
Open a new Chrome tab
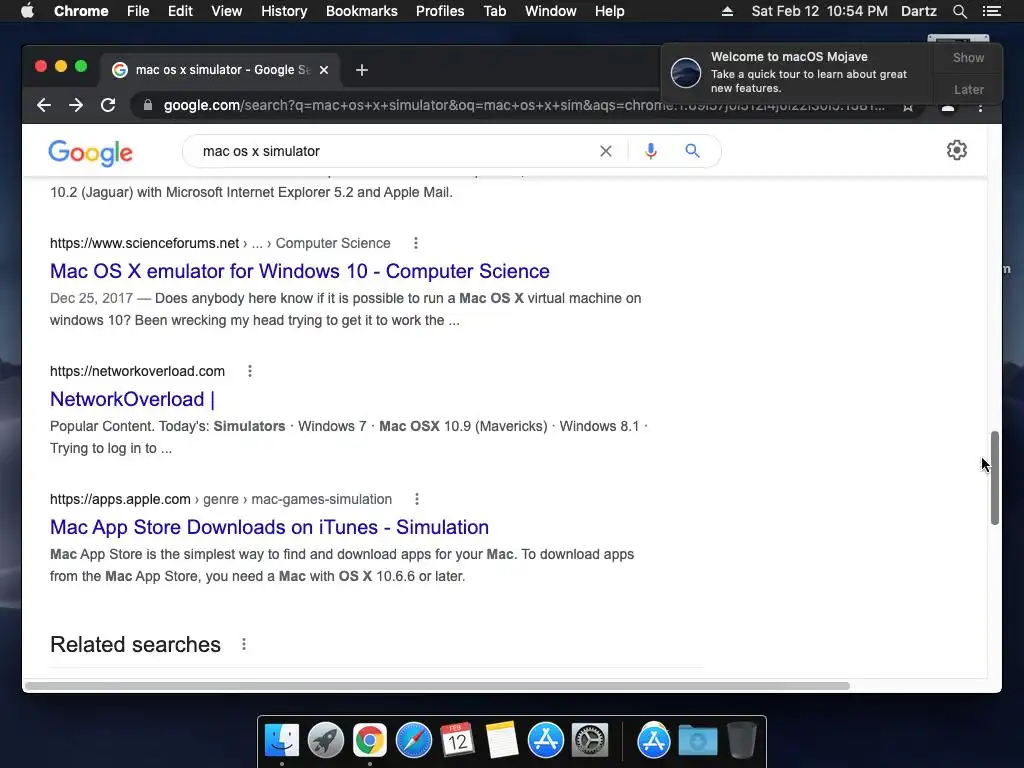click(362, 70)
